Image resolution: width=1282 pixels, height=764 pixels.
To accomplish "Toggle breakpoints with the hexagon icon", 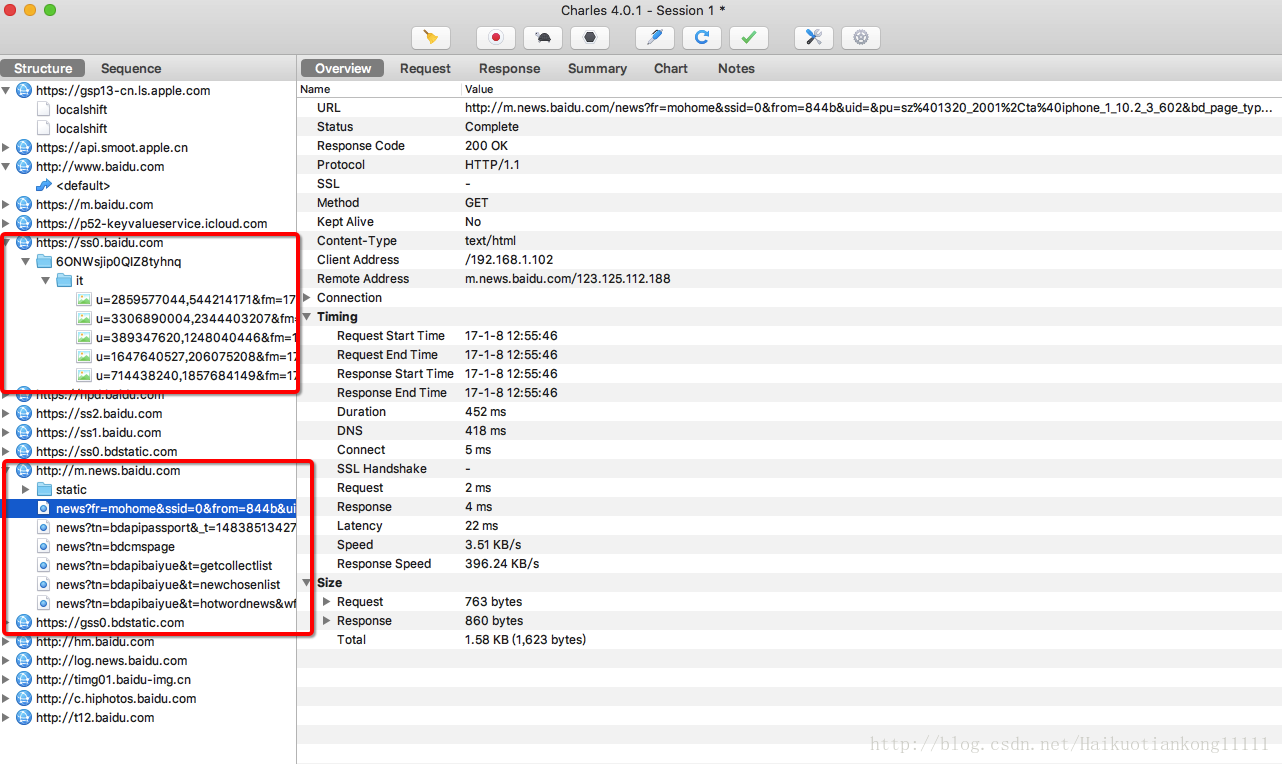I will (590, 38).
